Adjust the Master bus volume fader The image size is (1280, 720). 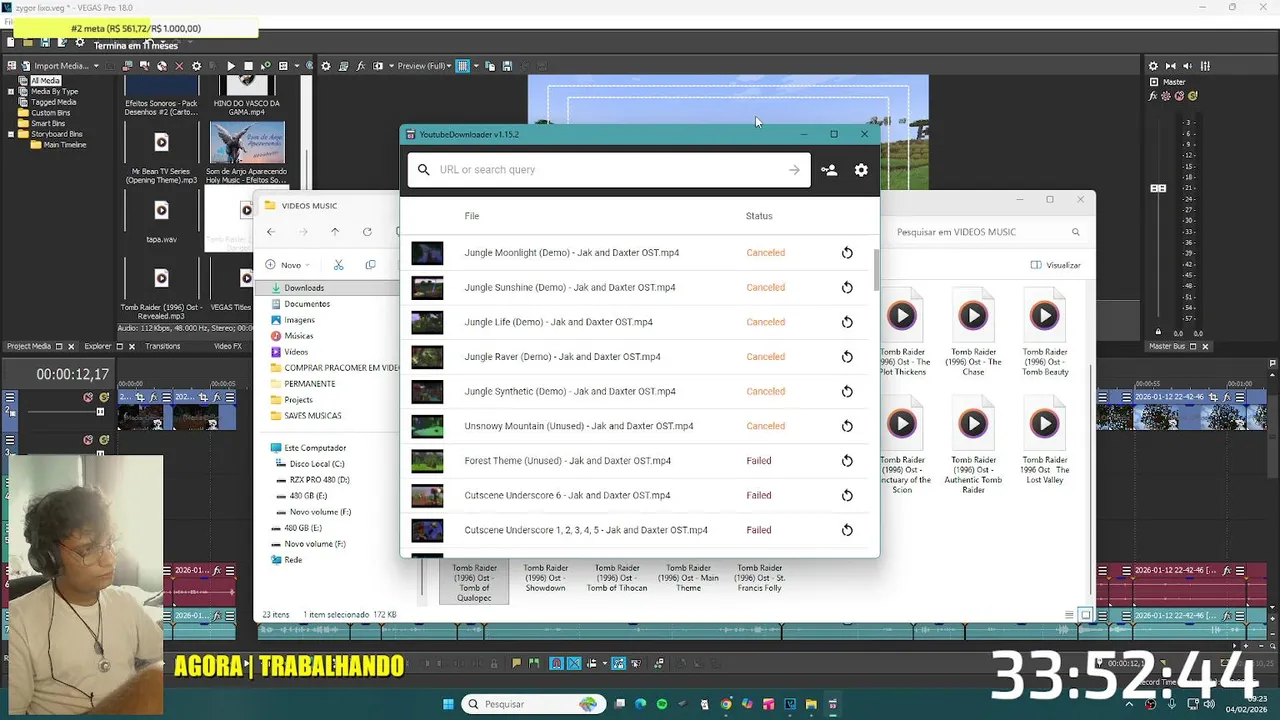[x=1158, y=188]
